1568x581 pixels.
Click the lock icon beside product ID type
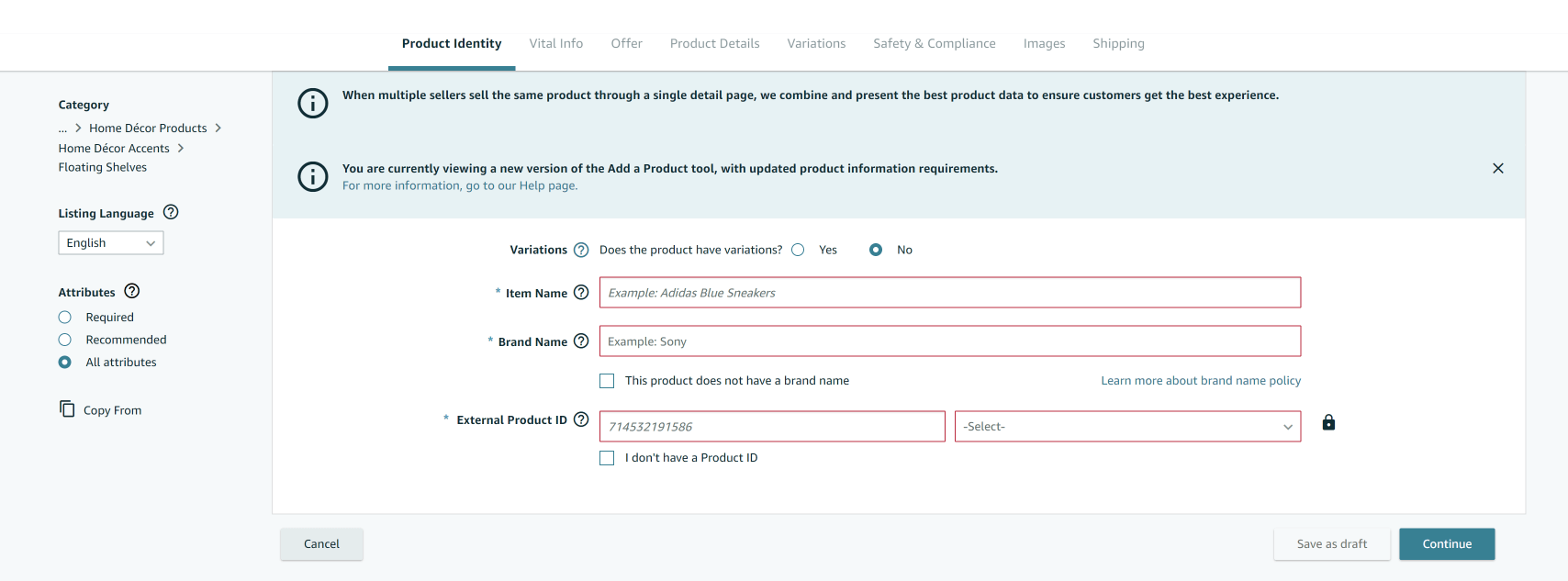[x=1328, y=422]
